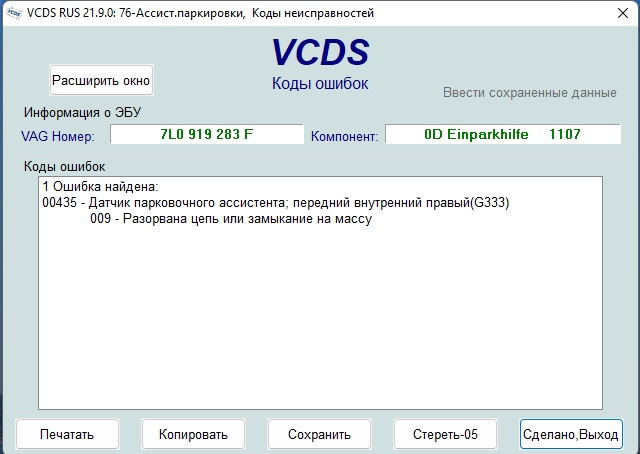
Task: Click the VCDS title bar icon
Action: [14, 13]
